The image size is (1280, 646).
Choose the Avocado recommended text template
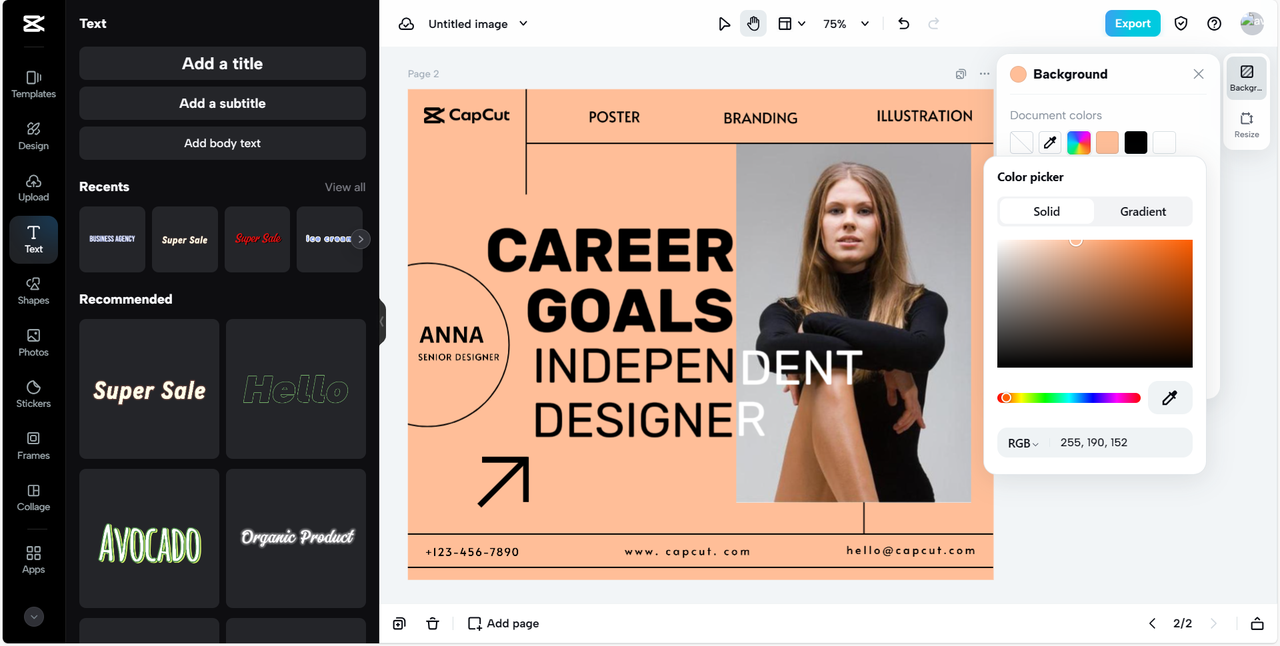[149, 538]
